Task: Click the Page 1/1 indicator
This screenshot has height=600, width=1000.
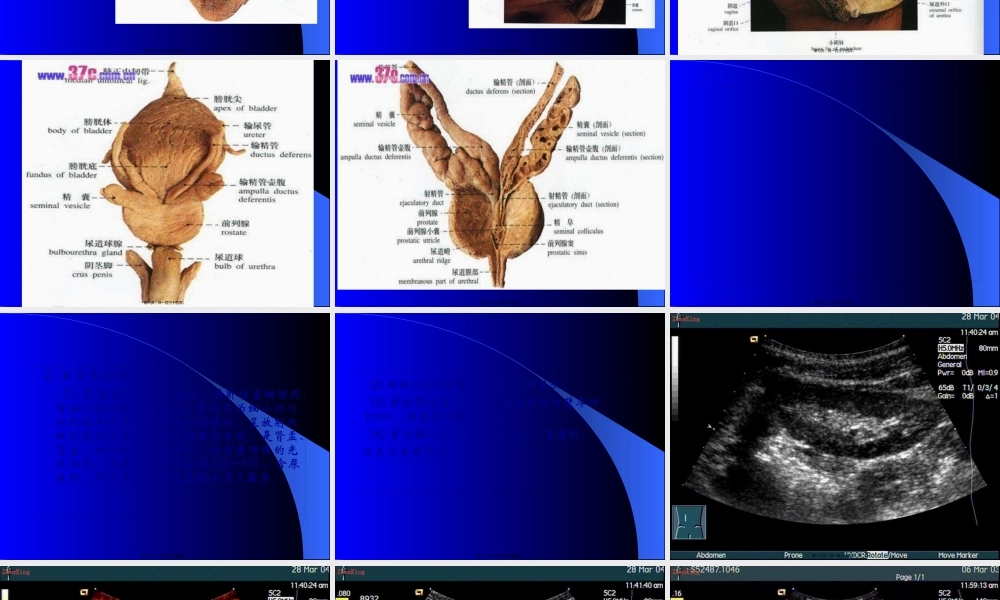Action: coord(910,578)
